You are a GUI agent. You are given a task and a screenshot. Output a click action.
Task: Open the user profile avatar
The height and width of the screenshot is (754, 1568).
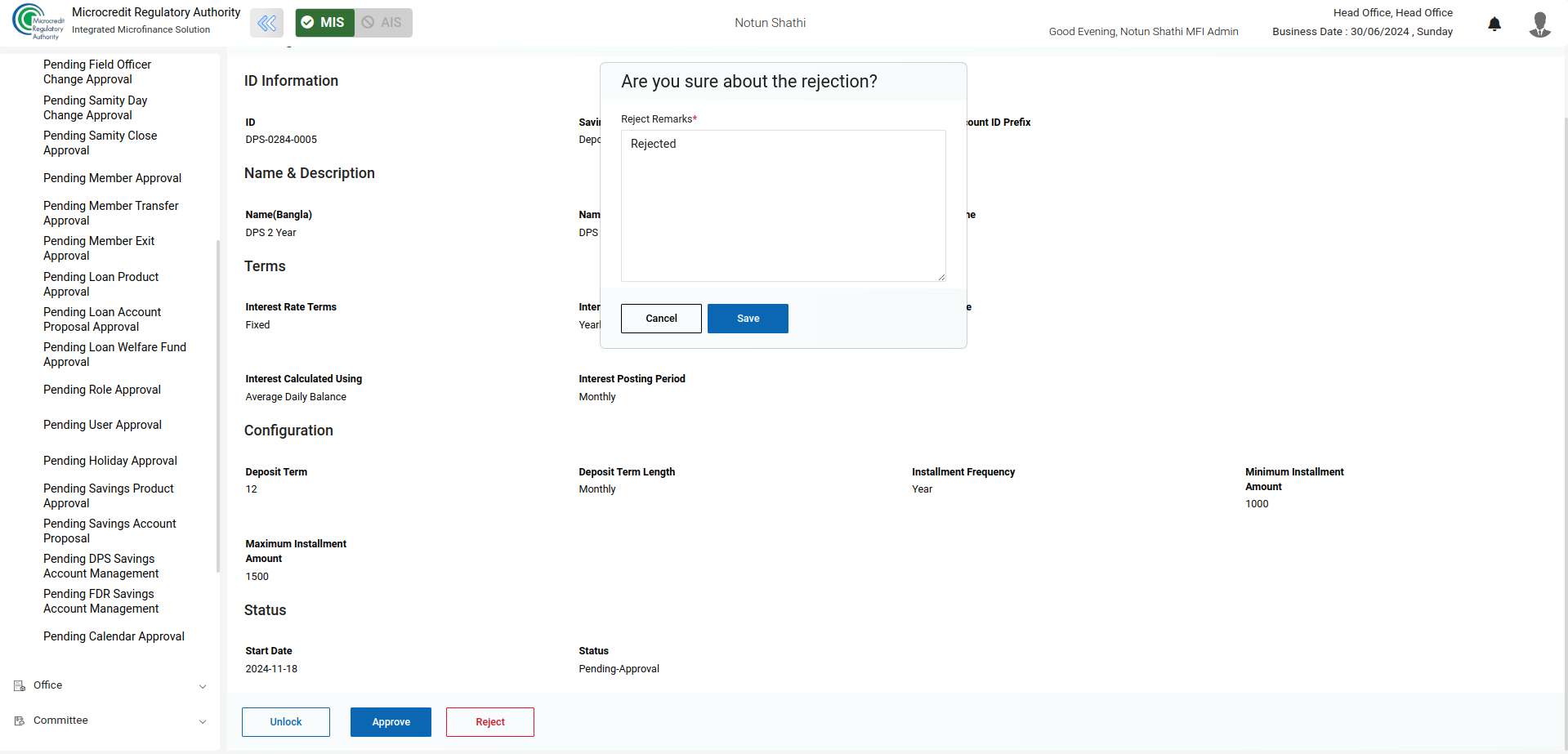coord(1539,25)
